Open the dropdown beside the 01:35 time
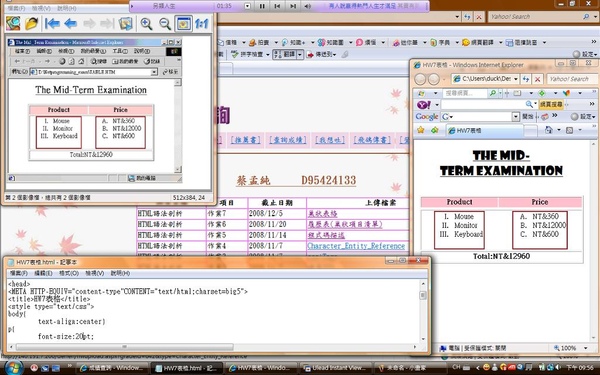Image resolution: width=600 pixels, height=375 pixels. 248,6
